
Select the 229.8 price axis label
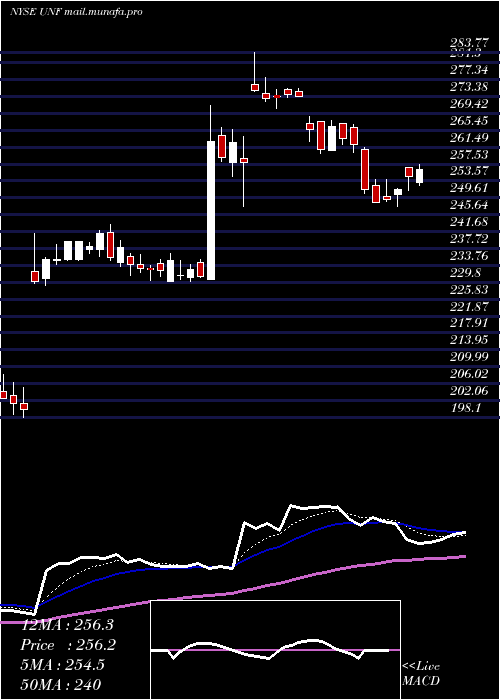pos(466,272)
